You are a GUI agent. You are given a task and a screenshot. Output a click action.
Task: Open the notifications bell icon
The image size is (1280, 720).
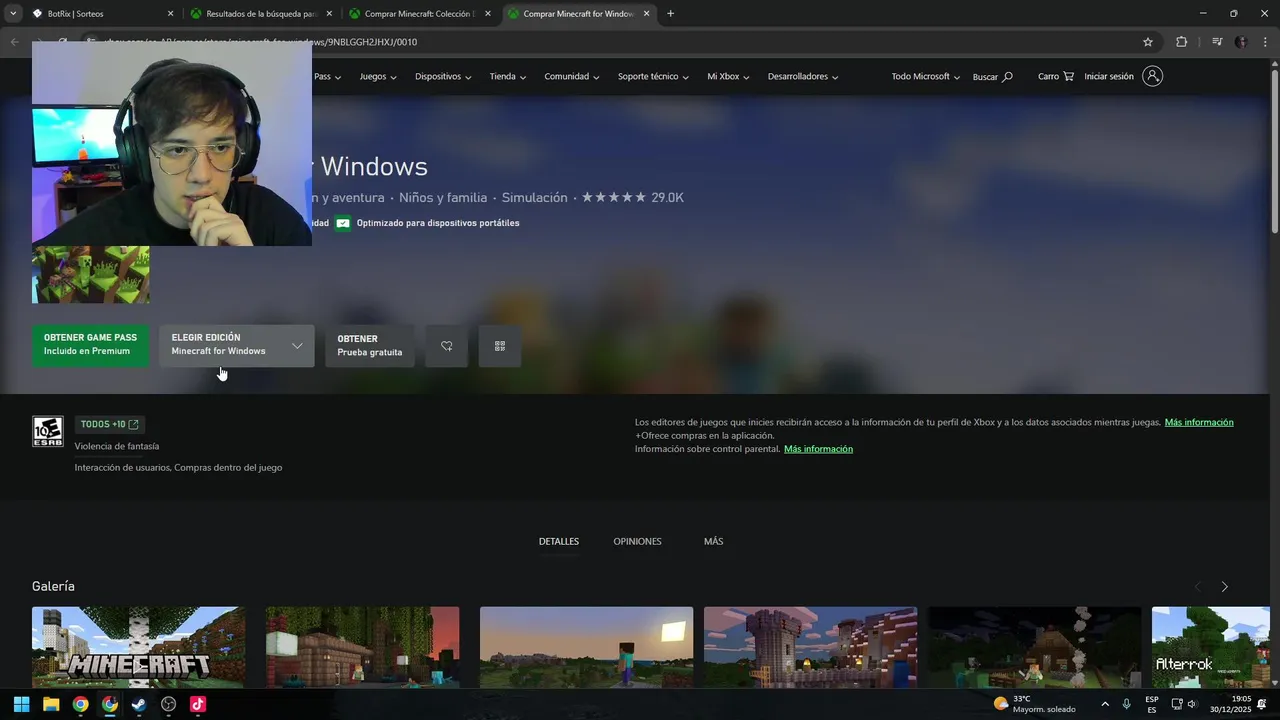[1262, 704]
